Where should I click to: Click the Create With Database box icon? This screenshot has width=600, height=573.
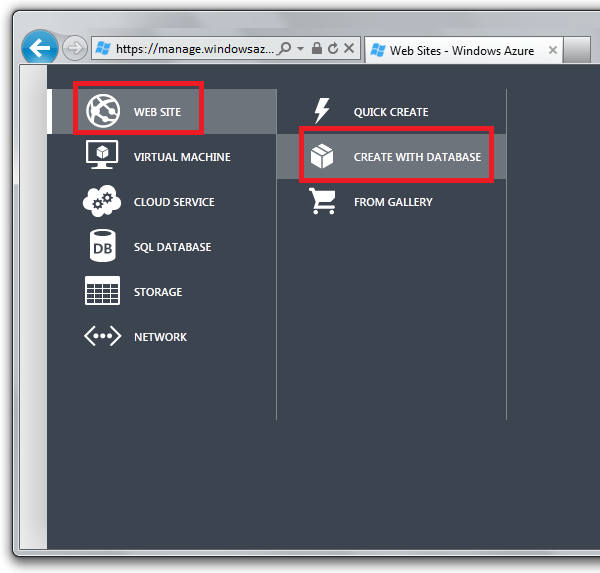click(x=322, y=156)
